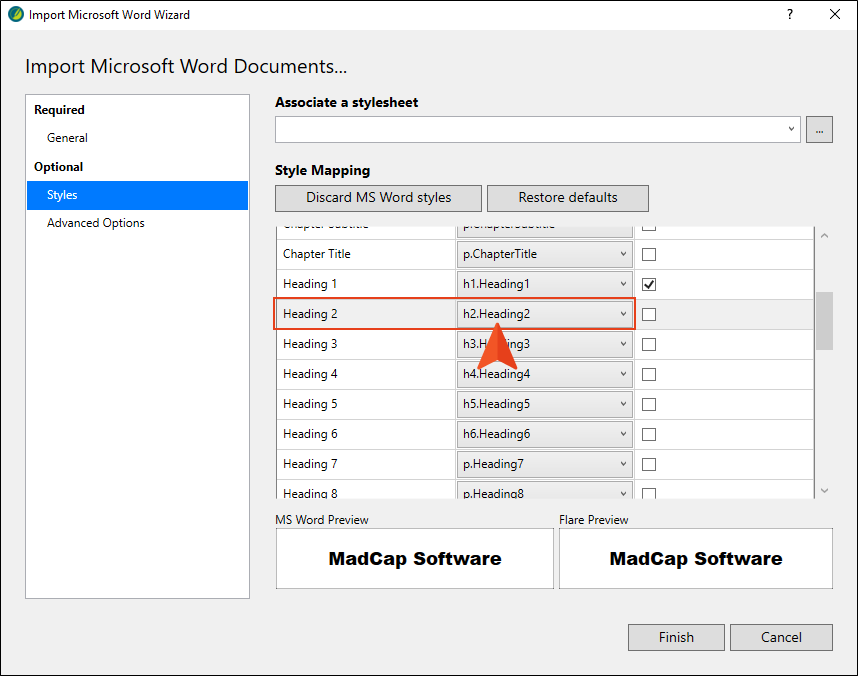Check the Chapter Title row checkbox

[x=649, y=255]
